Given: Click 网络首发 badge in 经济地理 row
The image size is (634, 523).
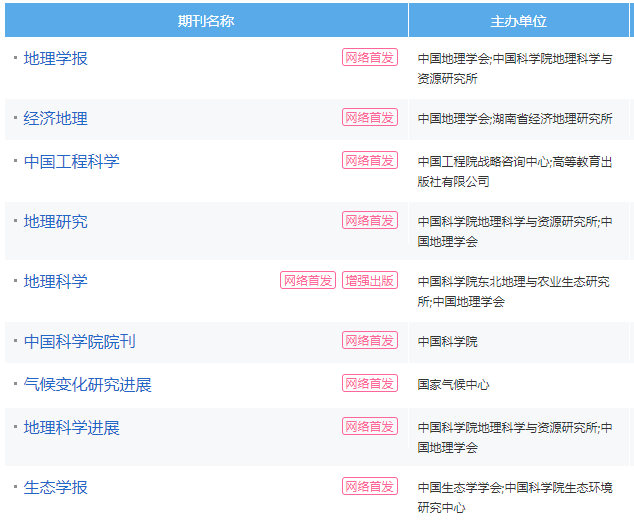Looking at the screenshot, I should 370,117.
